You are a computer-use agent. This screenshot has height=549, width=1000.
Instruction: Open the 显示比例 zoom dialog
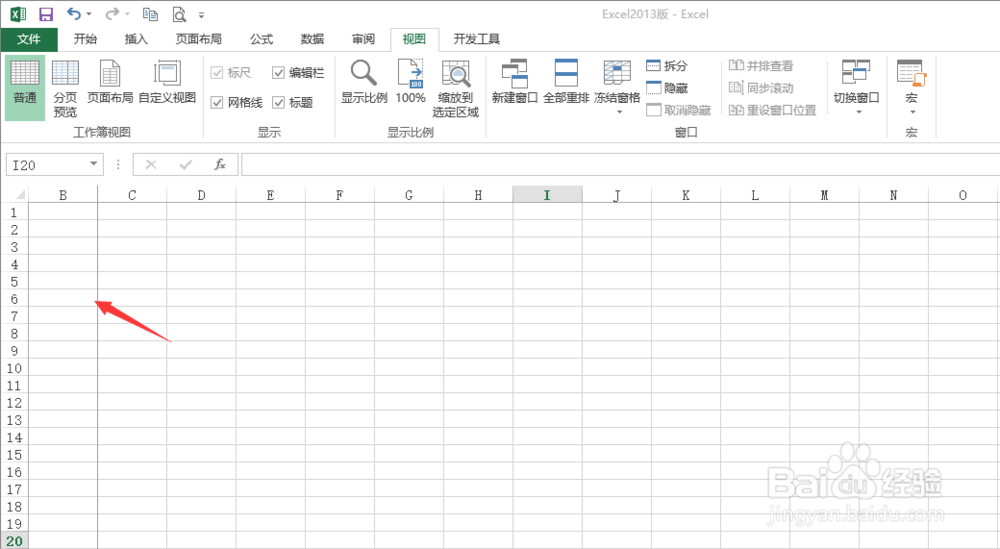click(x=364, y=82)
